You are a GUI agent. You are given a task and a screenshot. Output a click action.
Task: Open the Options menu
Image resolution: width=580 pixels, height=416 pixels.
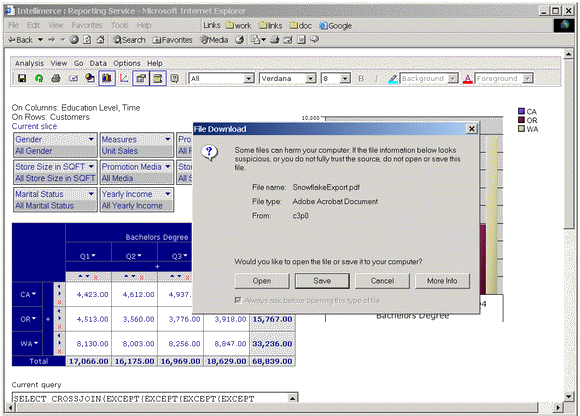click(127, 63)
